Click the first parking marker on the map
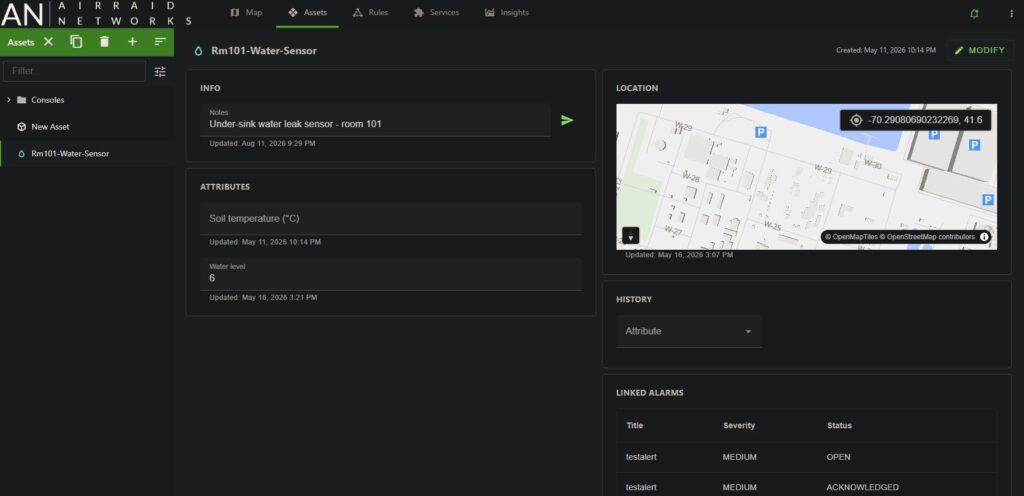 pos(761,132)
